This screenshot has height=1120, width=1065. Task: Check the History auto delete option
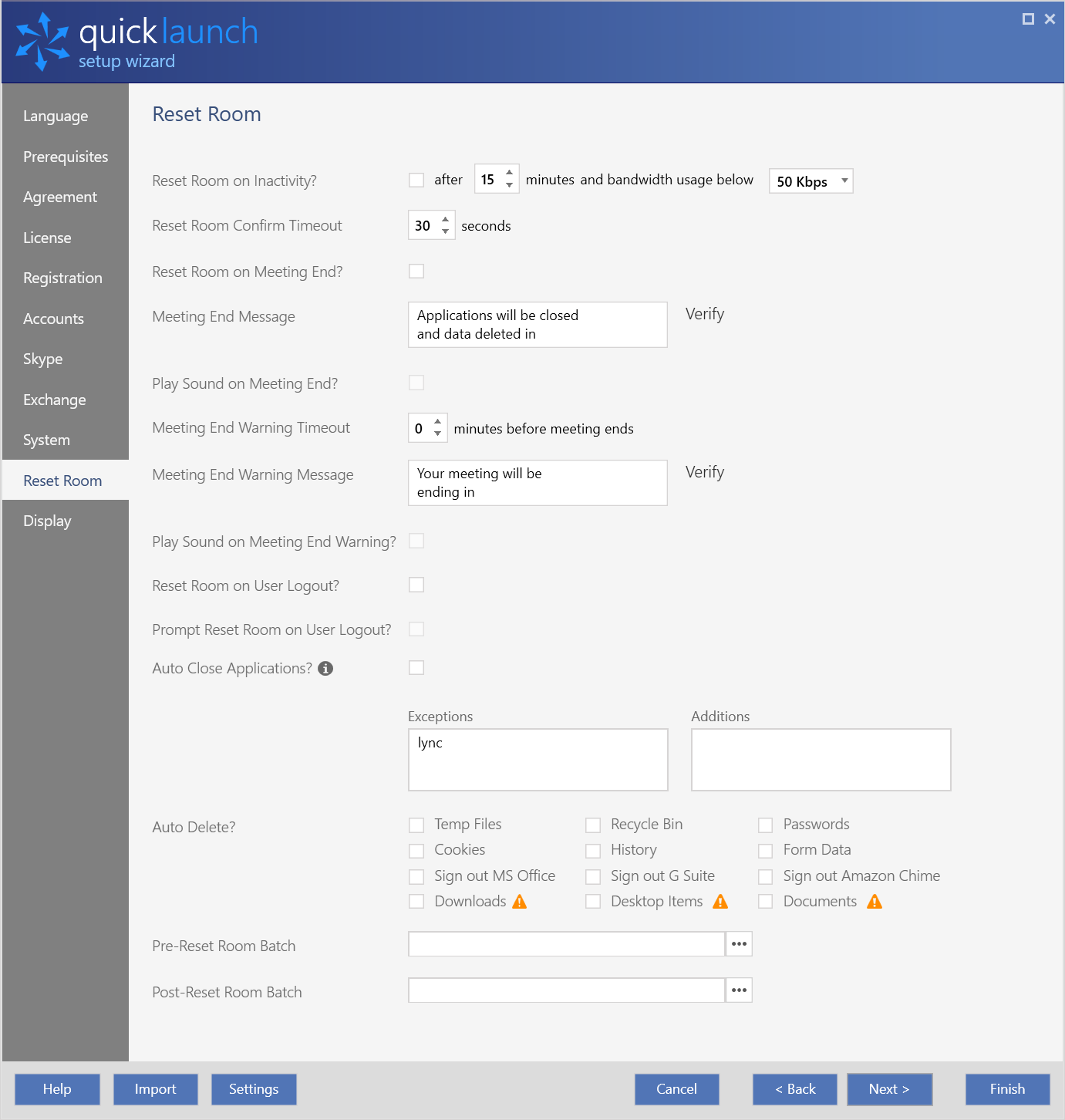click(x=593, y=851)
